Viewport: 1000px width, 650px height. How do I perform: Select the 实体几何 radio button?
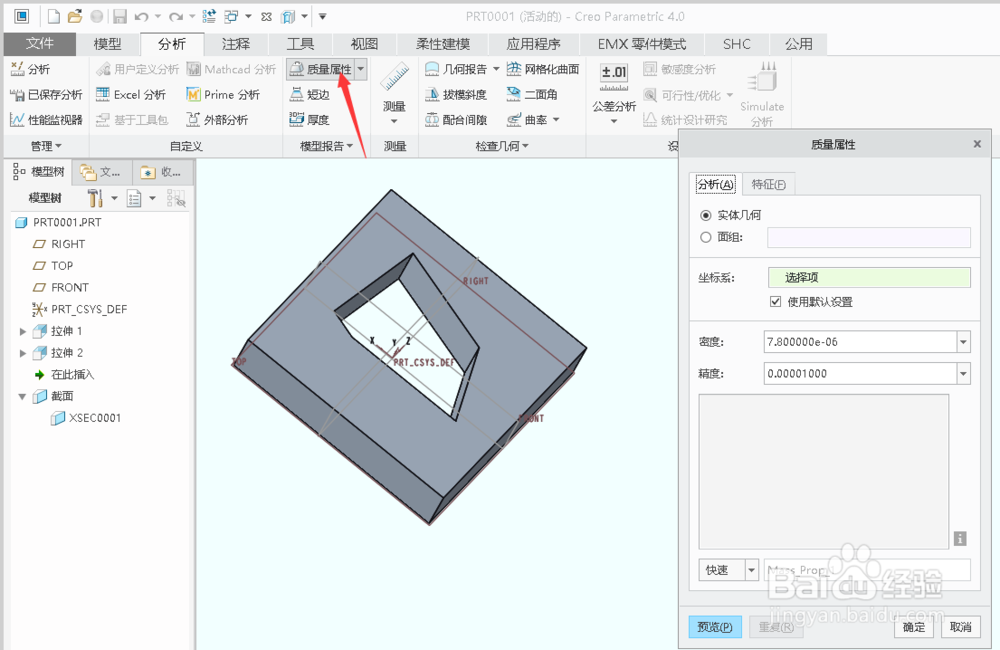[705, 215]
